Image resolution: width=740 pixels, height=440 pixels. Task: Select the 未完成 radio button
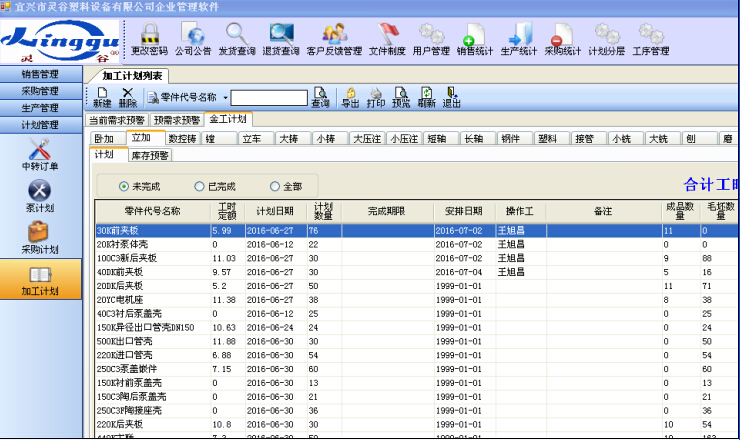124,186
